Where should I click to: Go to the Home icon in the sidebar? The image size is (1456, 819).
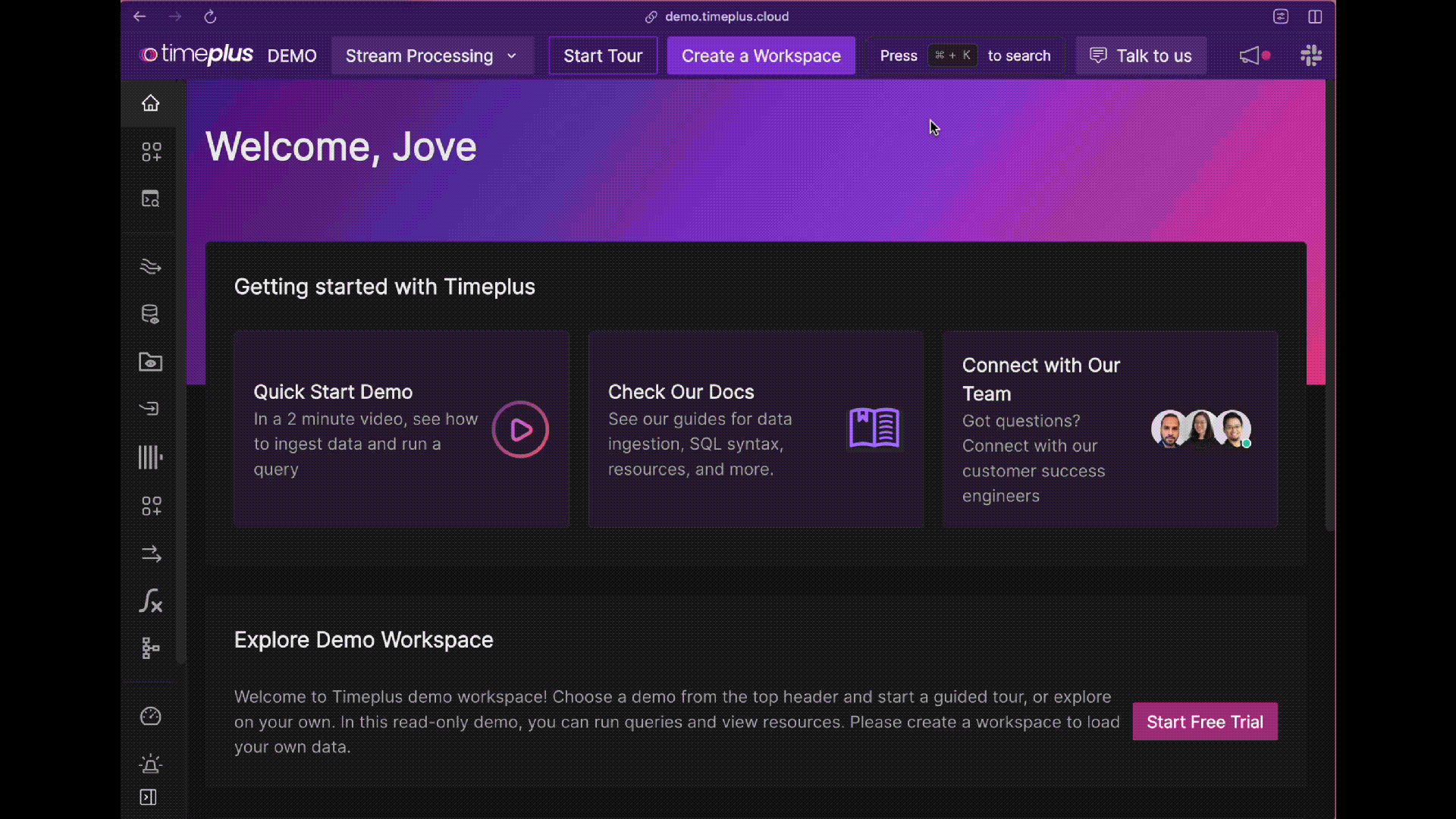[x=150, y=103]
